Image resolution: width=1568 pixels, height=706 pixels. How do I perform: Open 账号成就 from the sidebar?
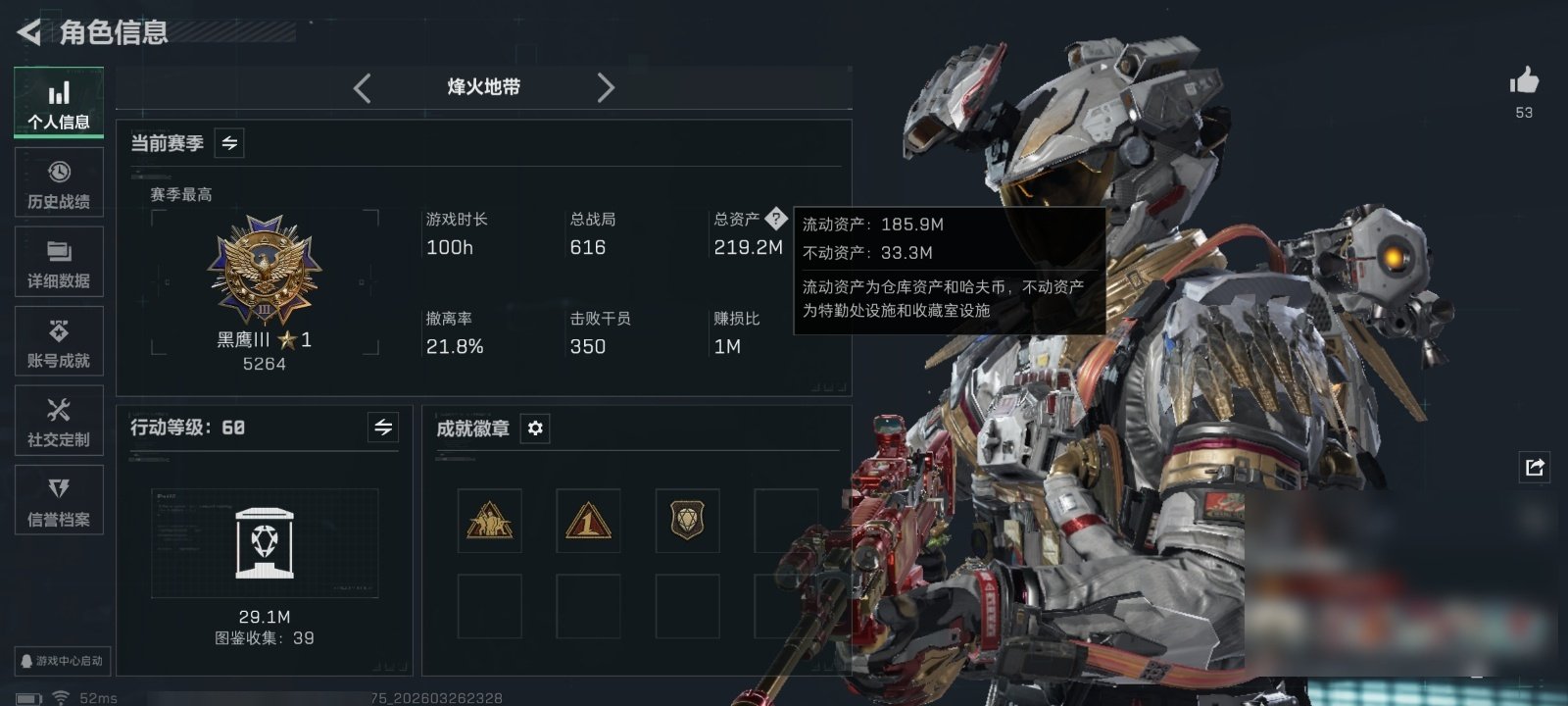pos(59,342)
